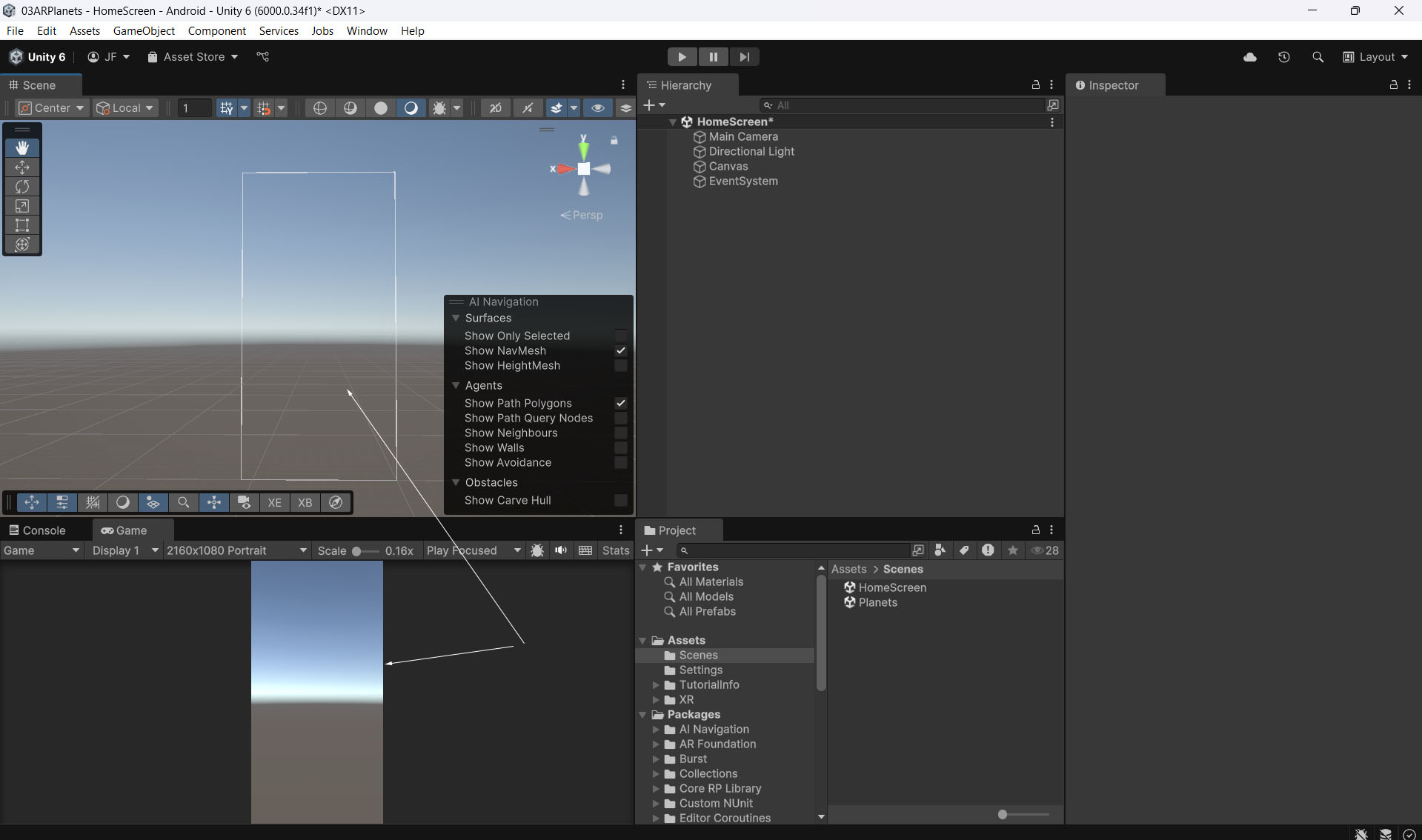Toggle the Game view mute audio icon
This screenshot has height=840, width=1422.
(x=561, y=550)
